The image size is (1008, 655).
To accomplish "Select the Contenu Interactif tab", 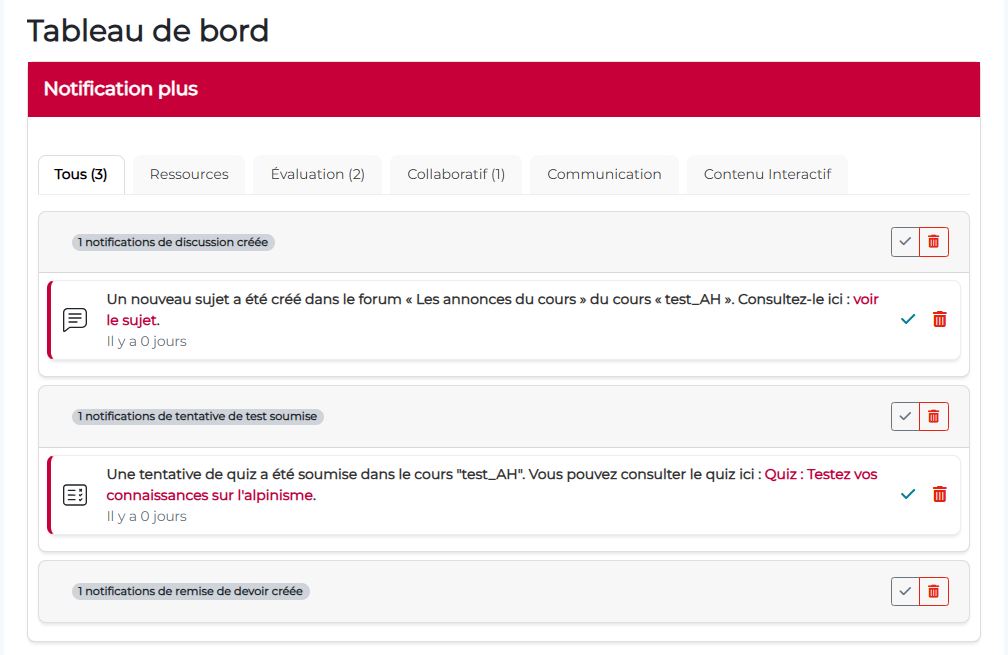I will pyautogui.click(x=767, y=174).
